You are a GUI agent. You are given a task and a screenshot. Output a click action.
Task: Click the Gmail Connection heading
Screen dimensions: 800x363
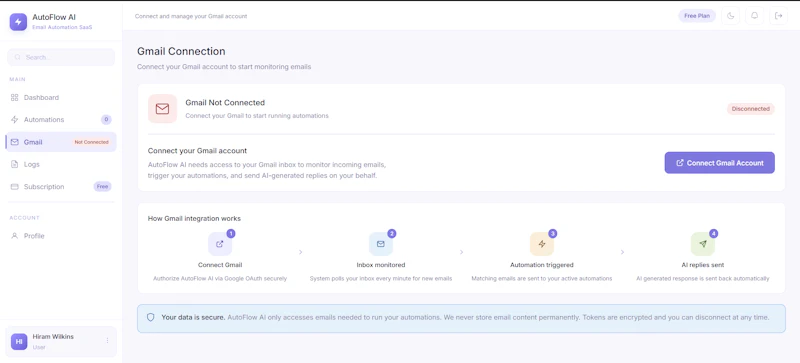pos(181,52)
